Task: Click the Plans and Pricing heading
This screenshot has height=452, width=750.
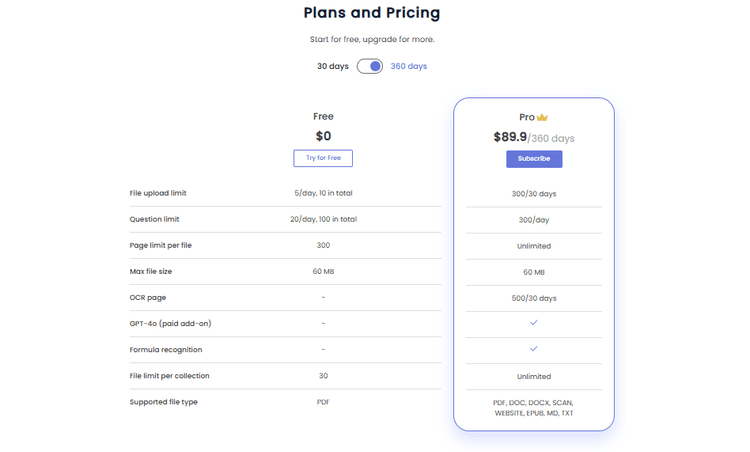Action: (x=372, y=13)
